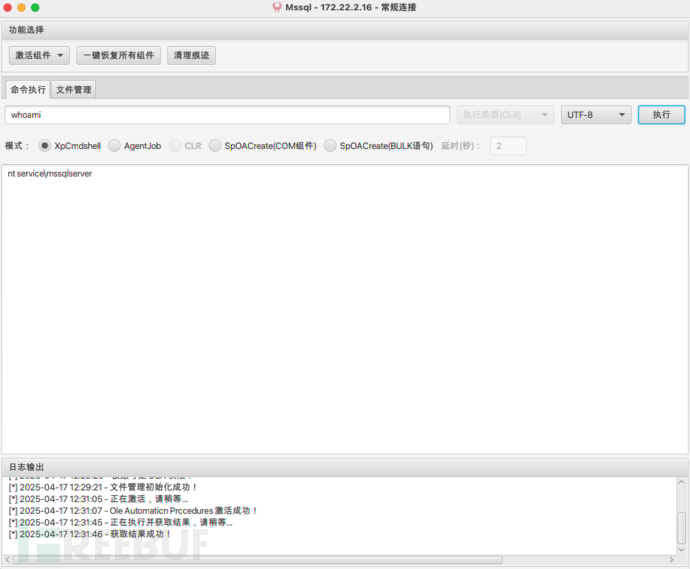Image resolution: width=690 pixels, height=569 pixels.
Task: Switch to the 命令执行 tab
Action: (x=28, y=90)
